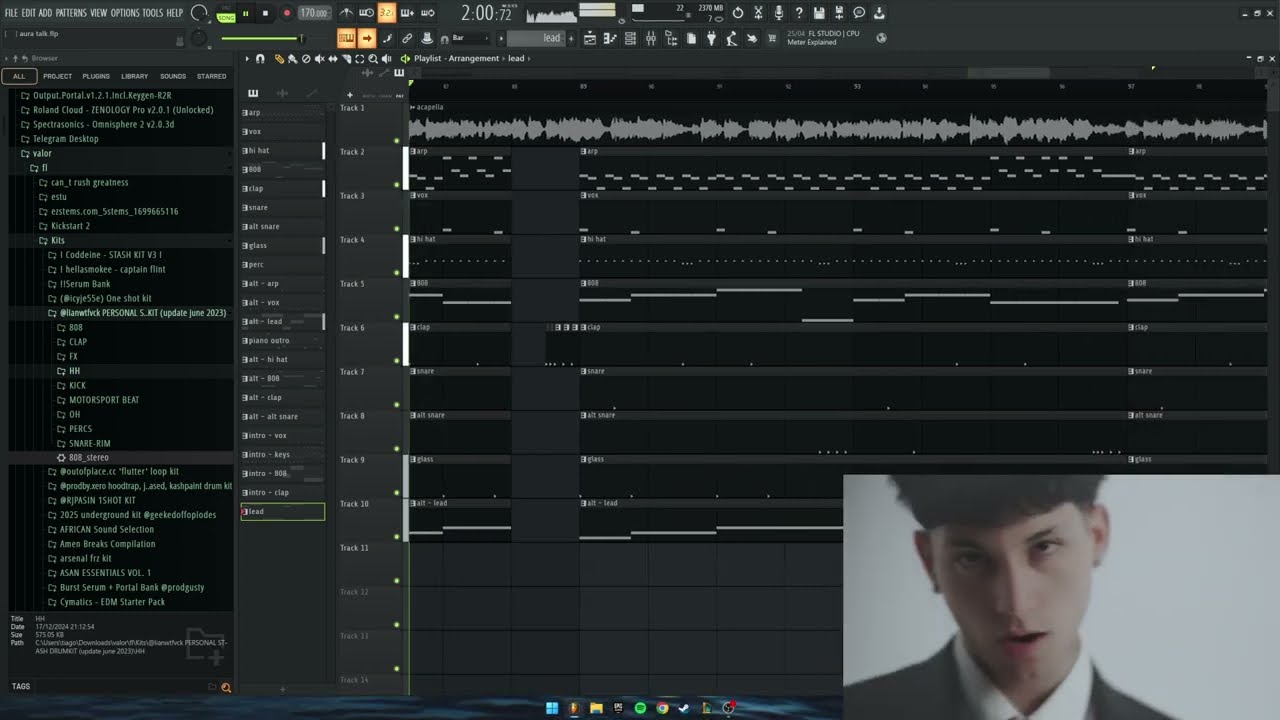Open the OPTIONS menu
The image size is (1280, 720).
(125, 13)
